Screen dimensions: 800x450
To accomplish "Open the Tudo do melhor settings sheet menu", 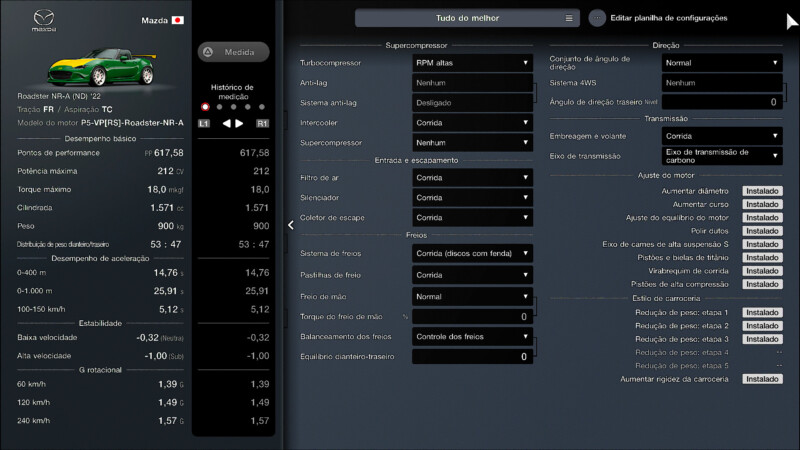I will tap(467, 18).
